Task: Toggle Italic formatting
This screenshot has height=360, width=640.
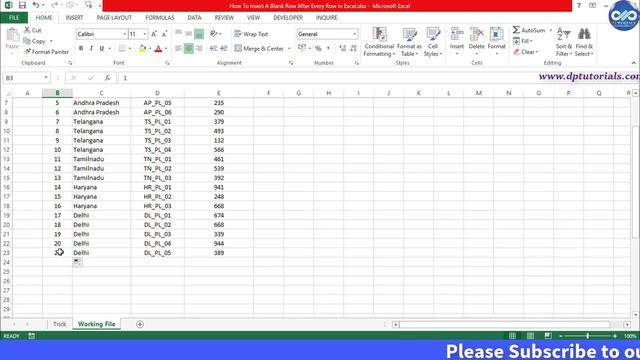Action: tap(91, 49)
